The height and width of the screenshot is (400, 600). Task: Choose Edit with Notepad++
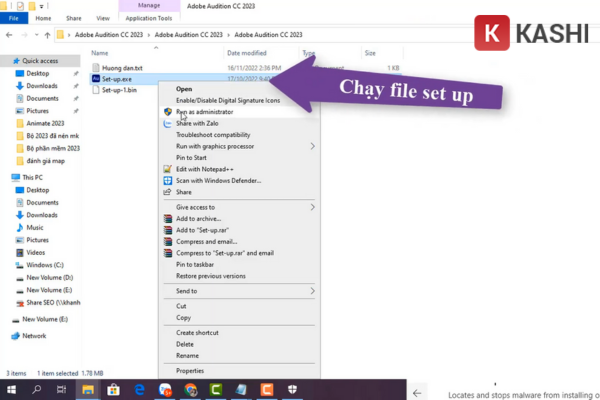[239, 169]
